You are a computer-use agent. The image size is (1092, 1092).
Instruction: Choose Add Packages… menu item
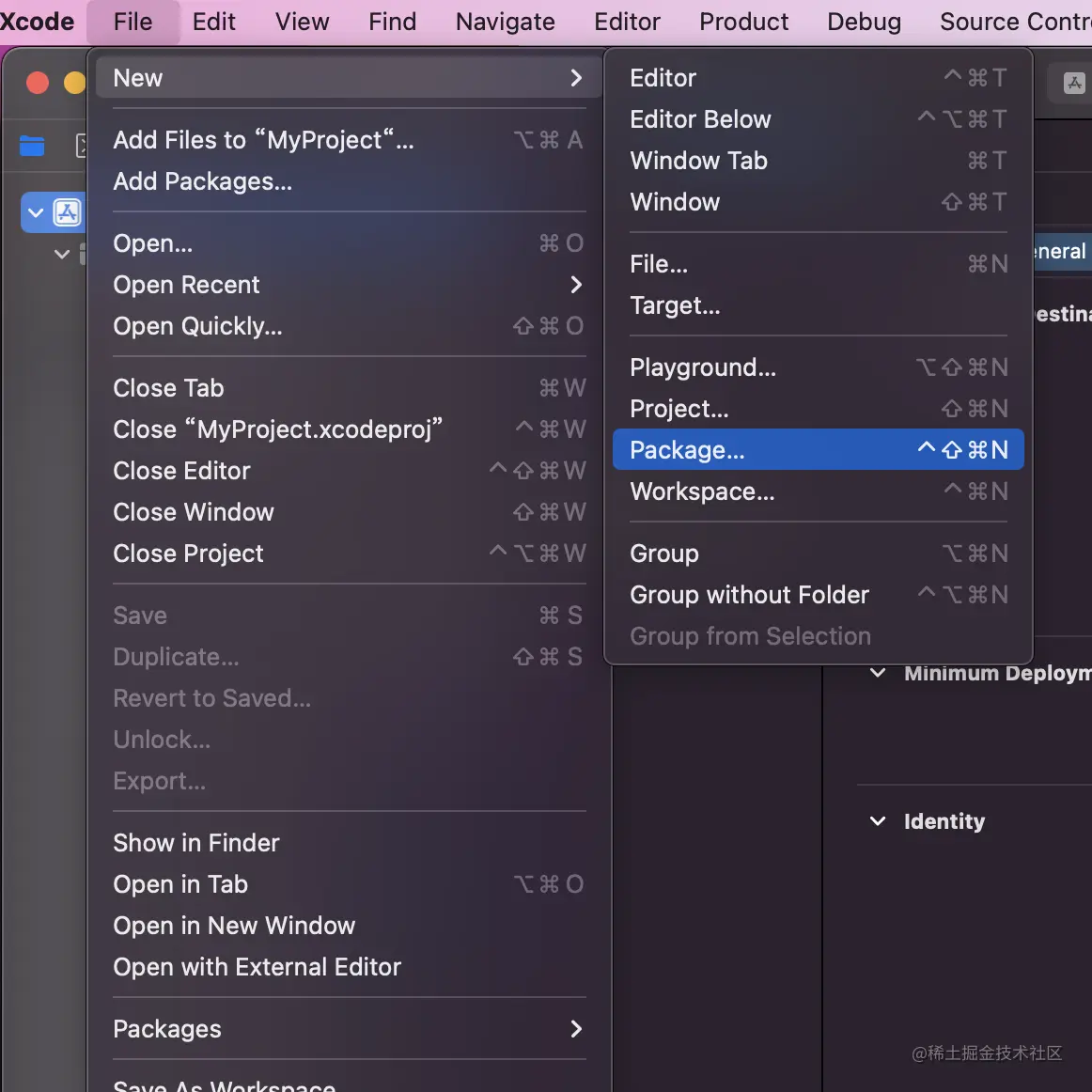(349, 181)
